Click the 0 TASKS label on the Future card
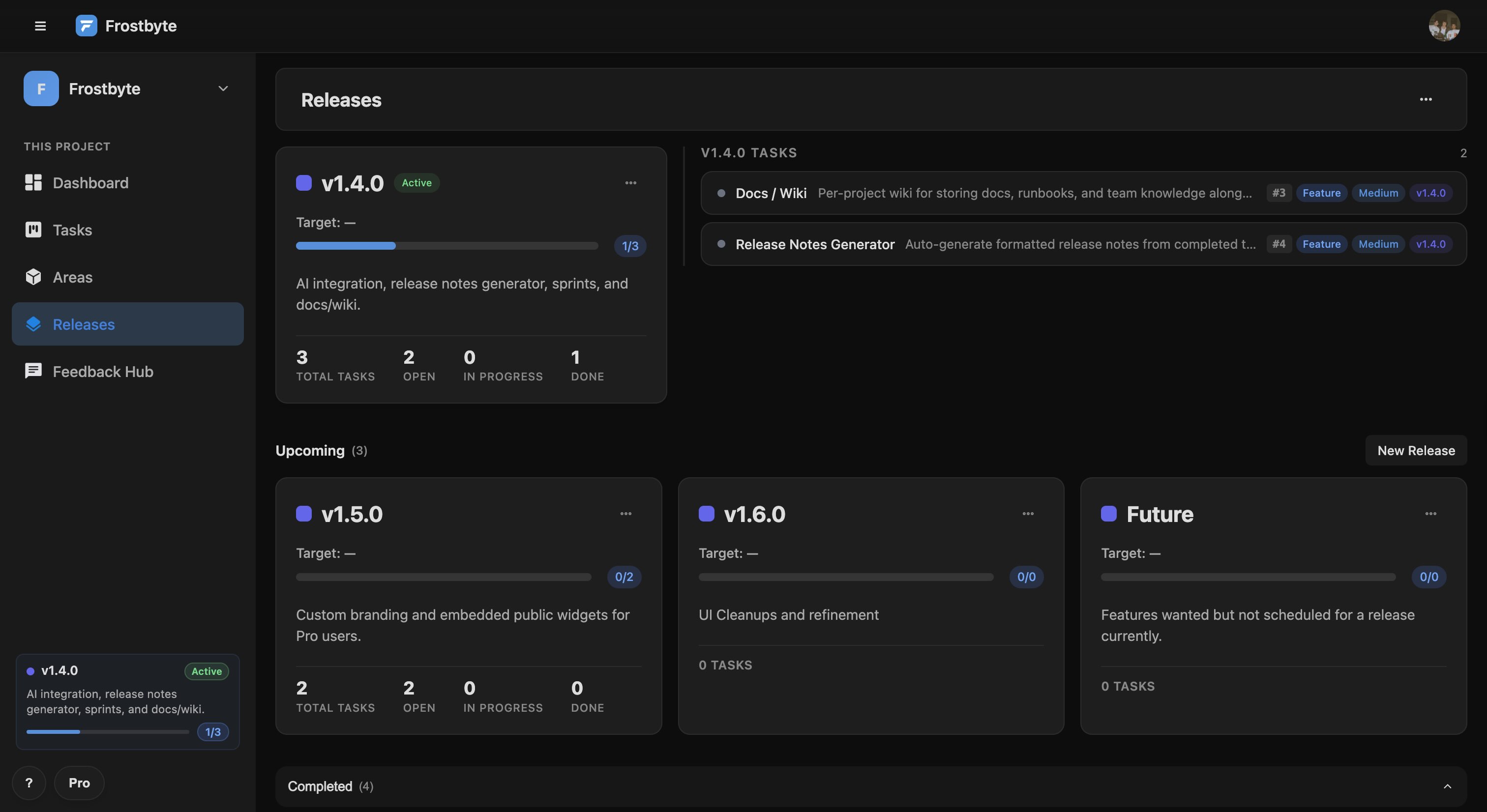This screenshot has height=812, width=1487. [1128, 686]
